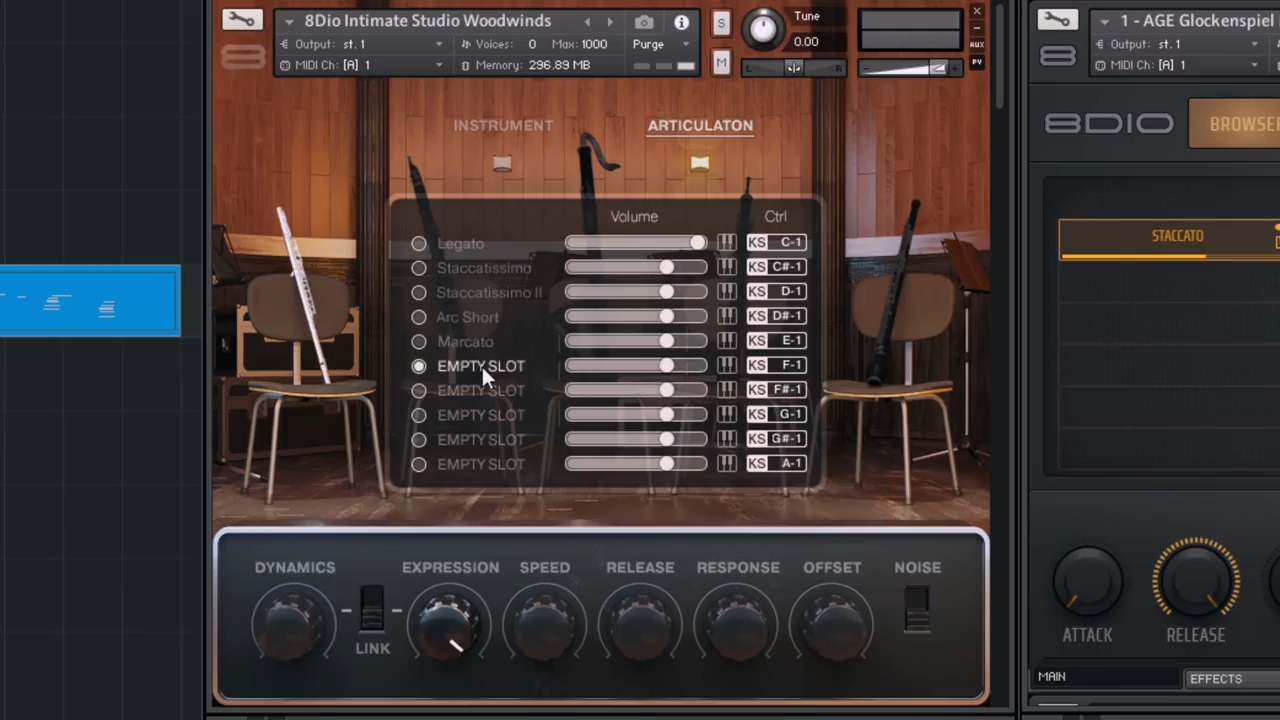Toggle the NOISE switch

point(917,608)
